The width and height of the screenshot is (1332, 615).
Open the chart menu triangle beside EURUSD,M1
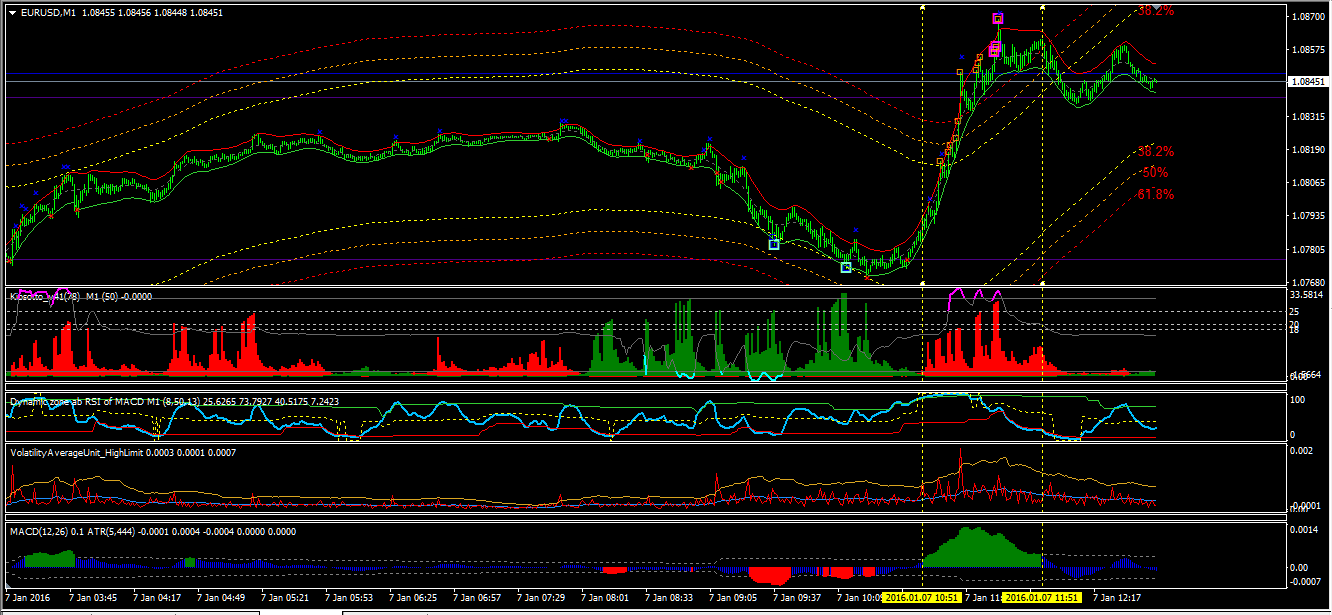click(x=12, y=12)
